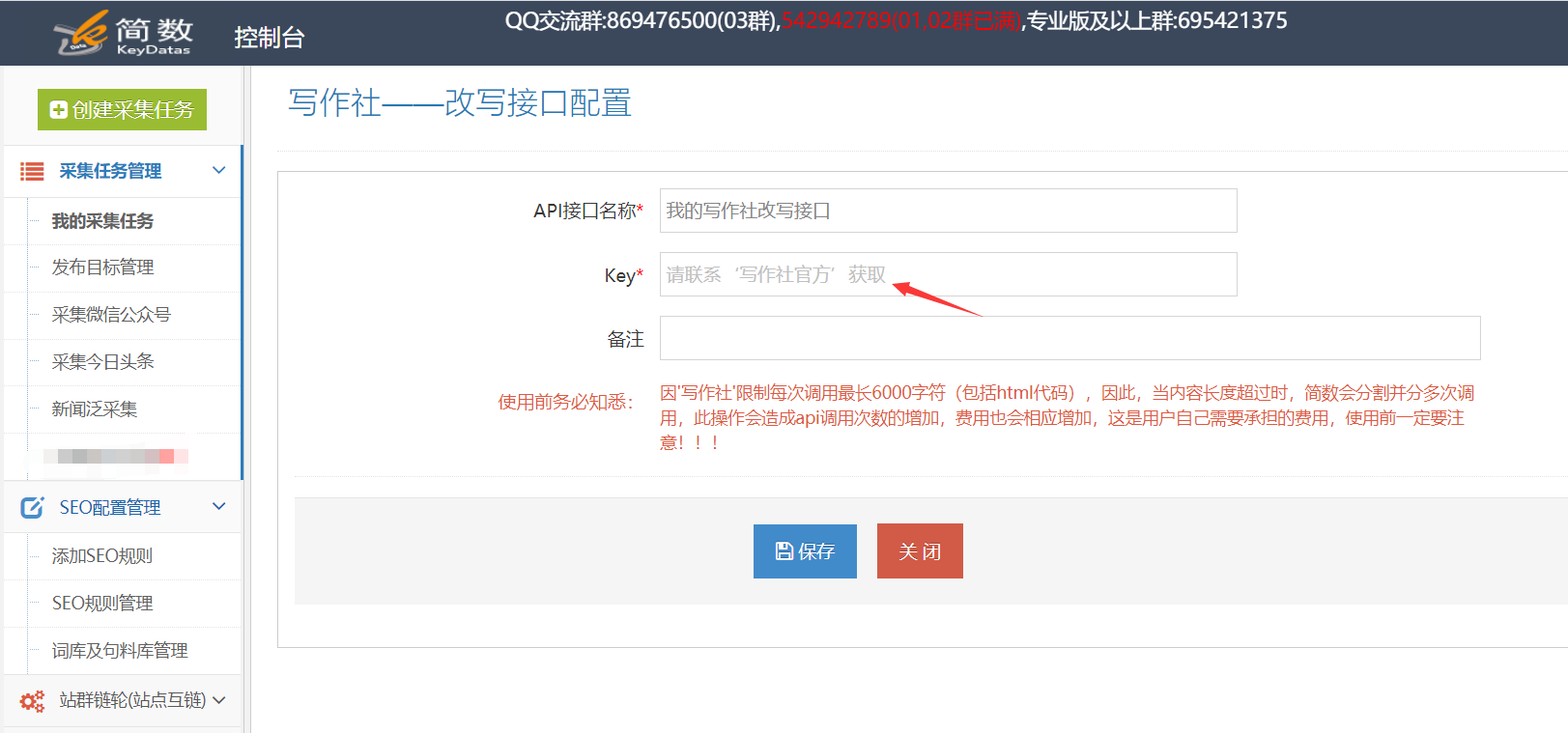The height and width of the screenshot is (733, 1568).
Task: Click the 写作社——改写接口配置 page title
Action: pyautogui.click(x=460, y=102)
